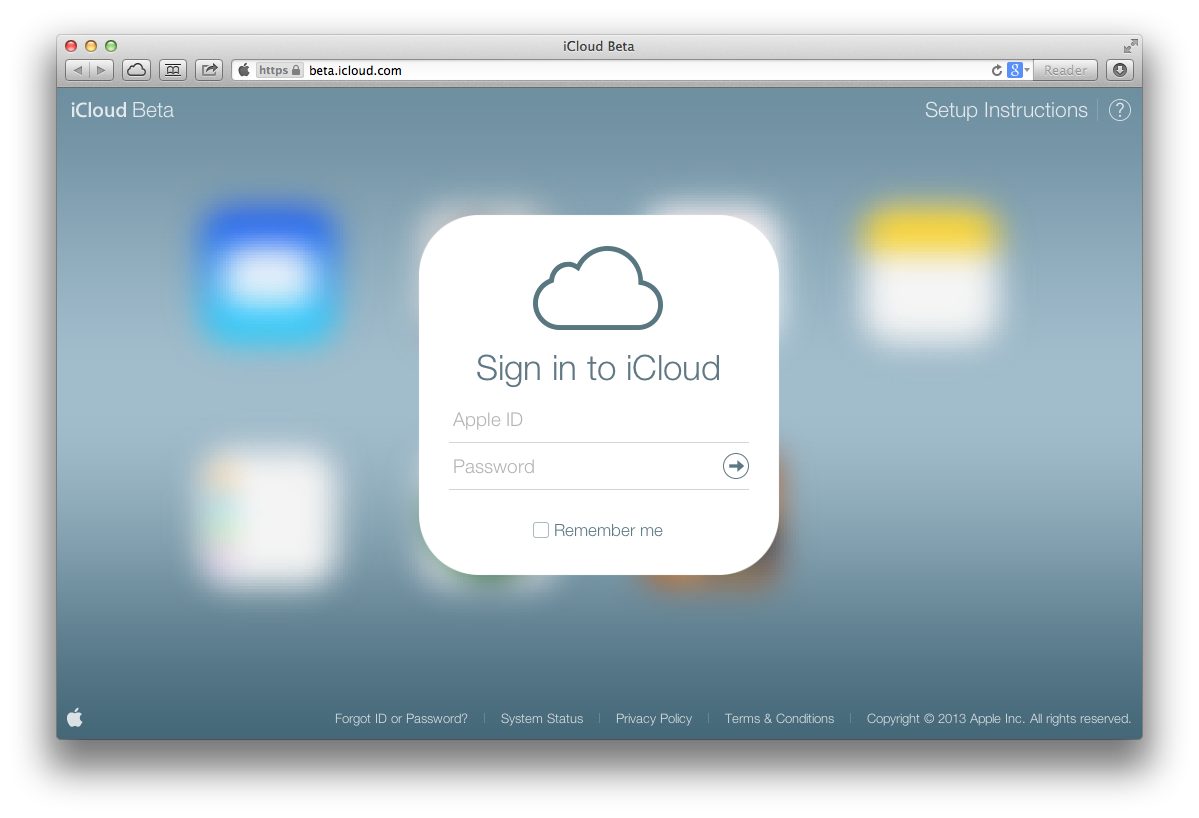Click the Apple logo in the footer
Image resolution: width=1199 pixels, height=818 pixels.
click(75, 717)
